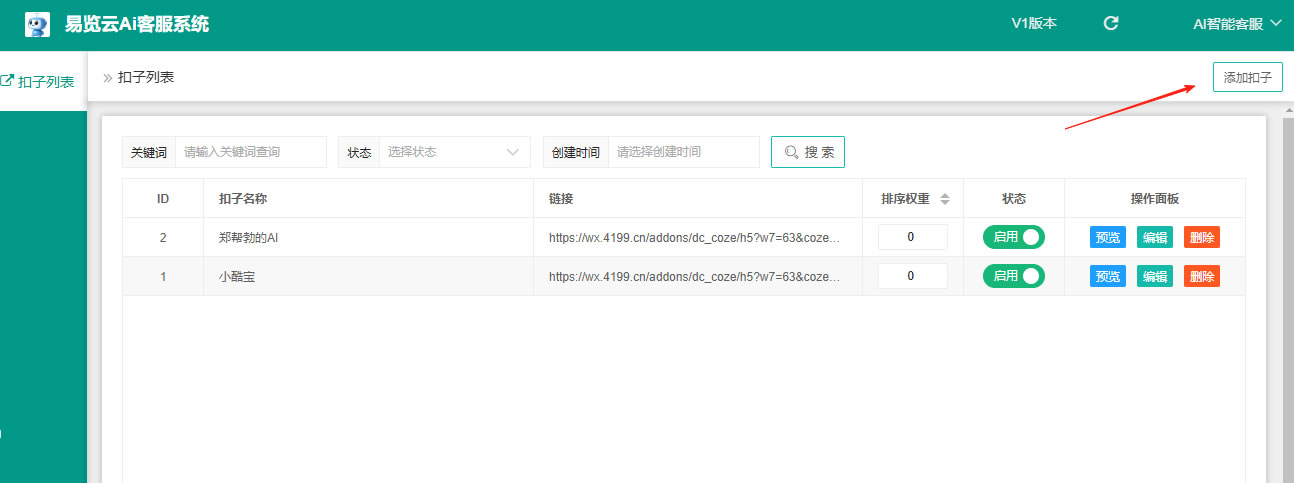Viewport: 1294px width, 483px height.
Task: Preview the 小酷宝 row
Action: pyautogui.click(x=1107, y=276)
